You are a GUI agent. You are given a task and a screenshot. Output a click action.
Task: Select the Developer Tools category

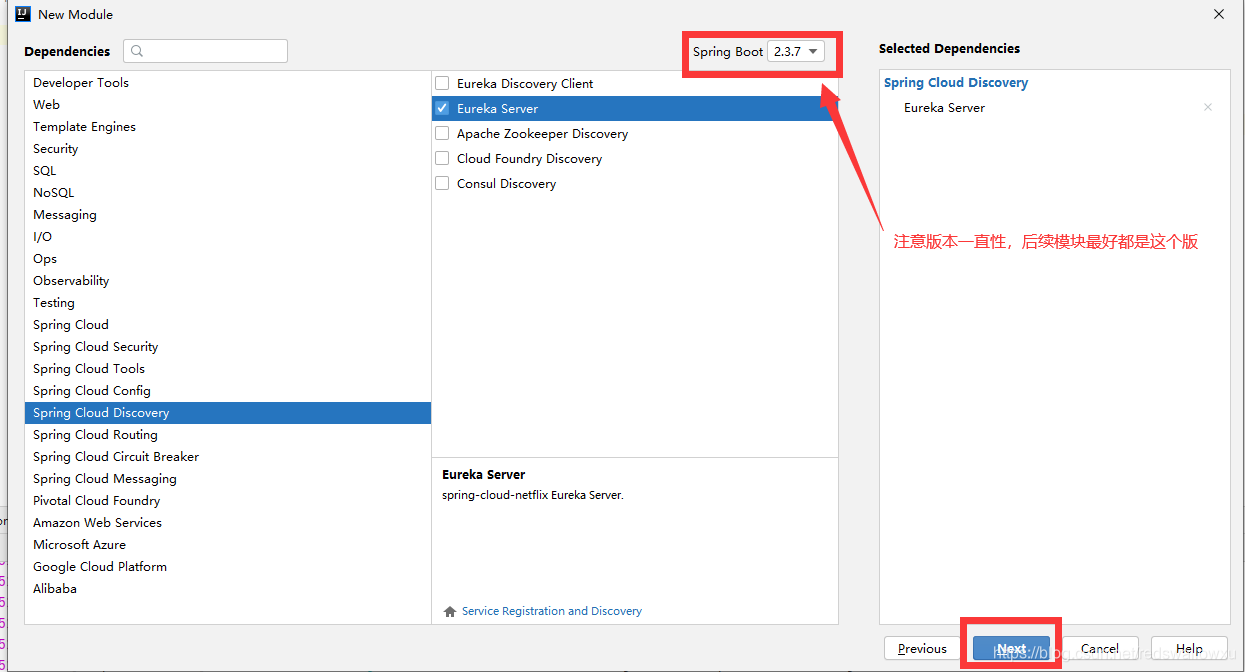tap(228, 83)
